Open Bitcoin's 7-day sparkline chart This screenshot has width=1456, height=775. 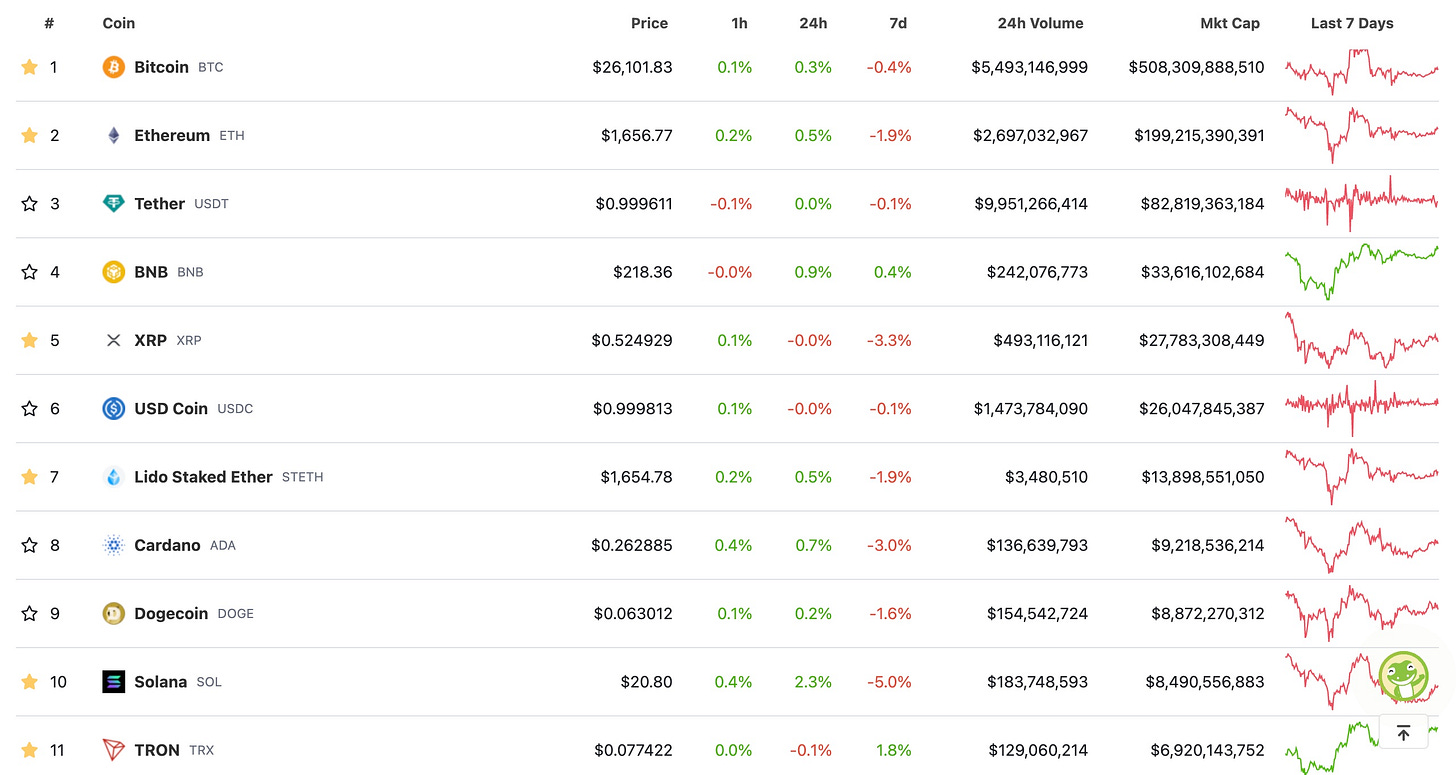1362,71
